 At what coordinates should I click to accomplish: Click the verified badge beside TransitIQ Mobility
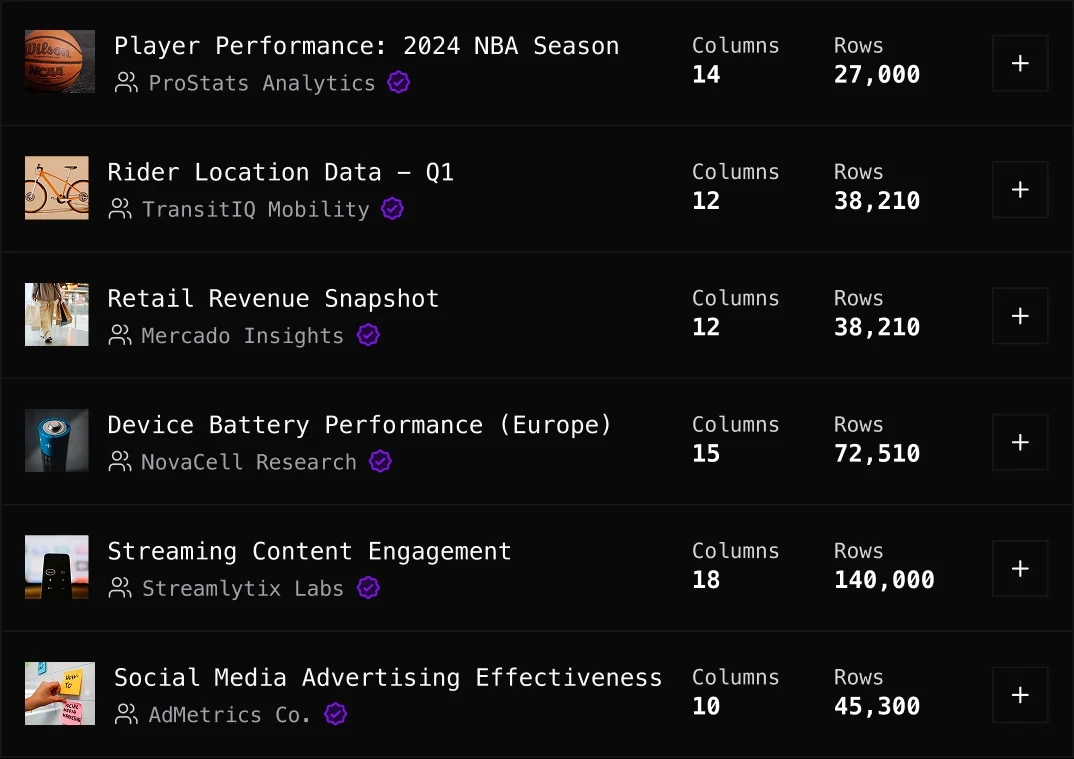click(392, 209)
